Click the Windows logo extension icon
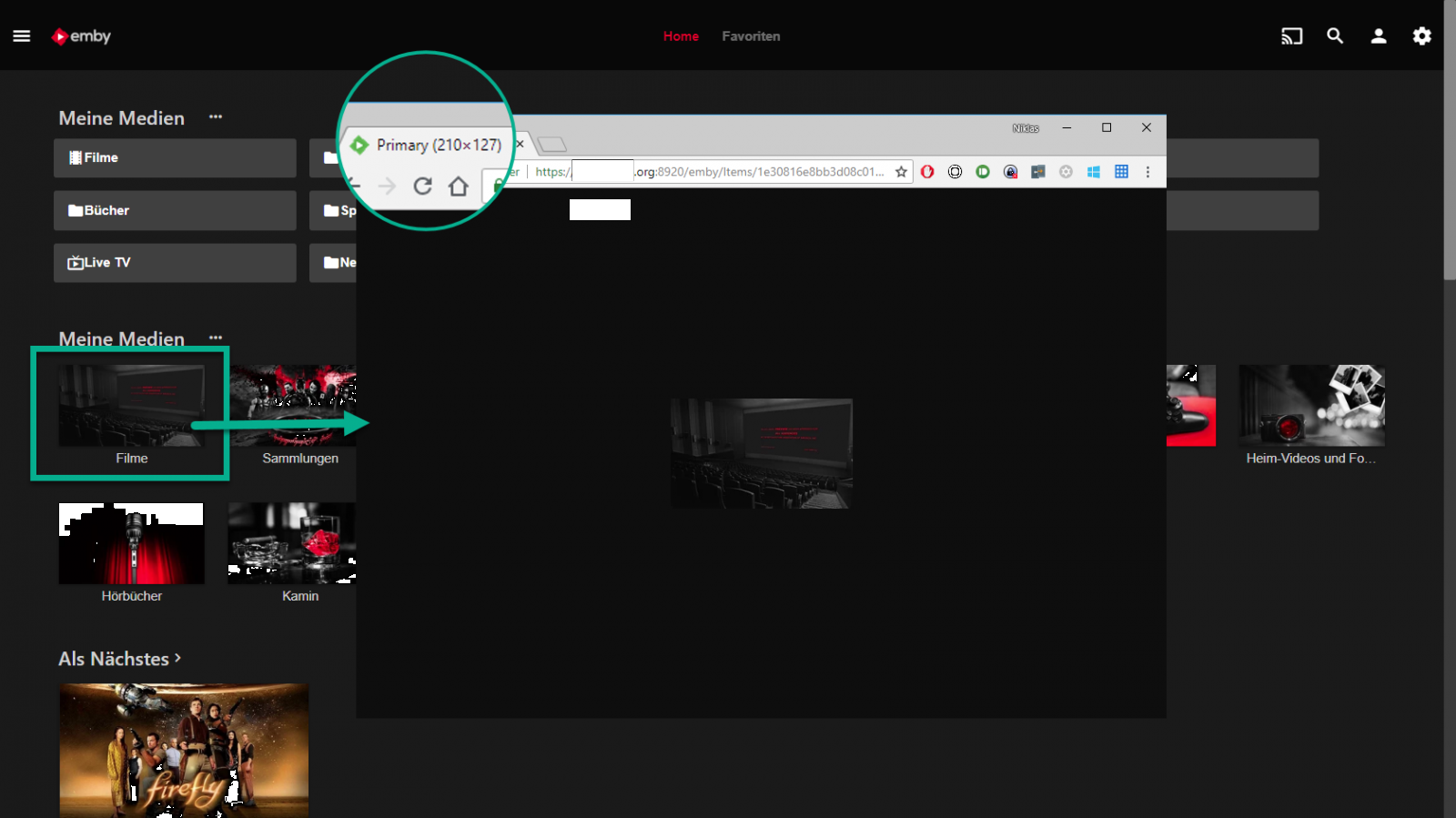The height and width of the screenshot is (818, 1456). (x=1094, y=171)
